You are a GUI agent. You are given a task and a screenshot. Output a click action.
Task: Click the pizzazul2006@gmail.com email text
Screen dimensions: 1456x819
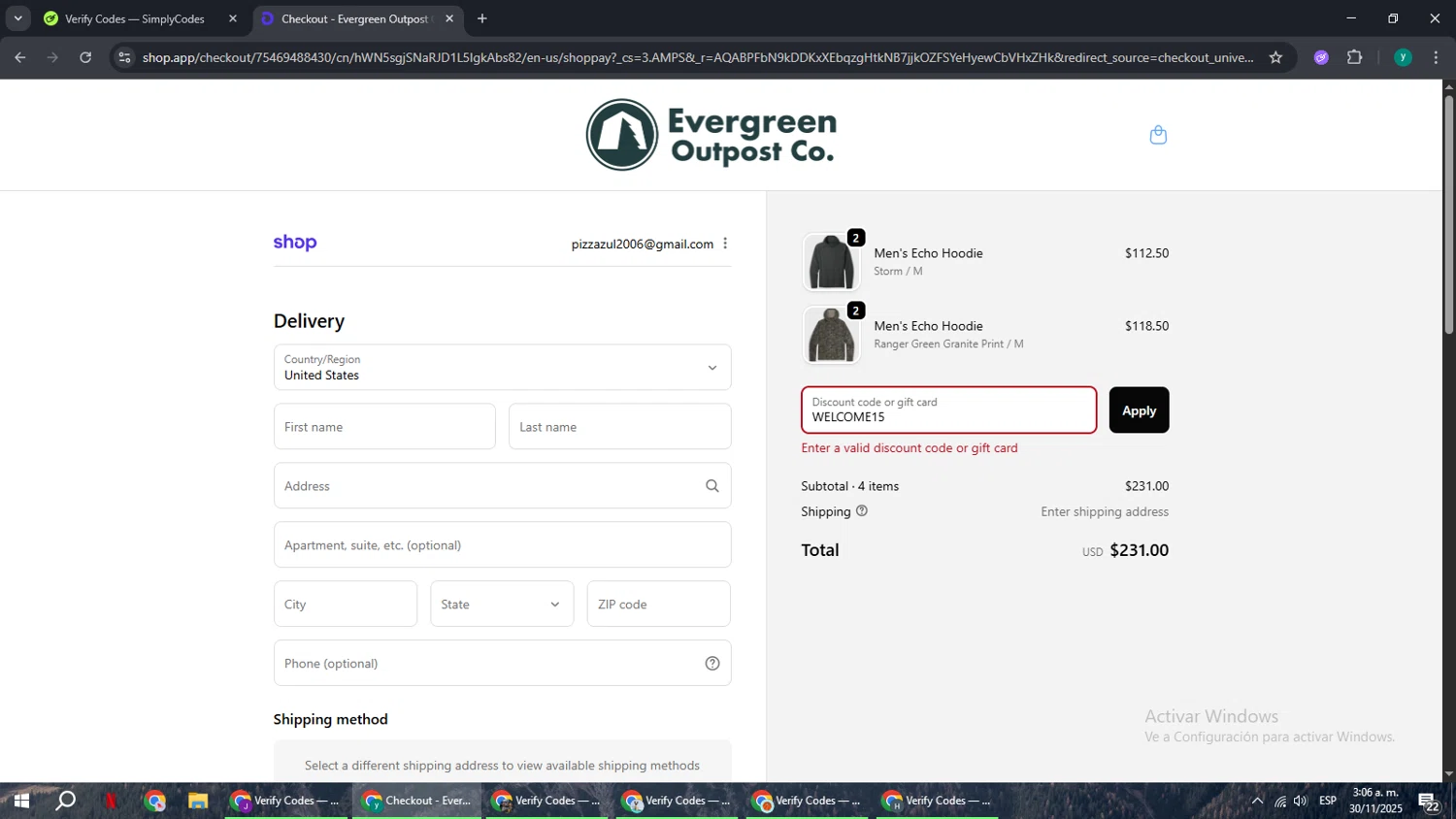[643, 245]
